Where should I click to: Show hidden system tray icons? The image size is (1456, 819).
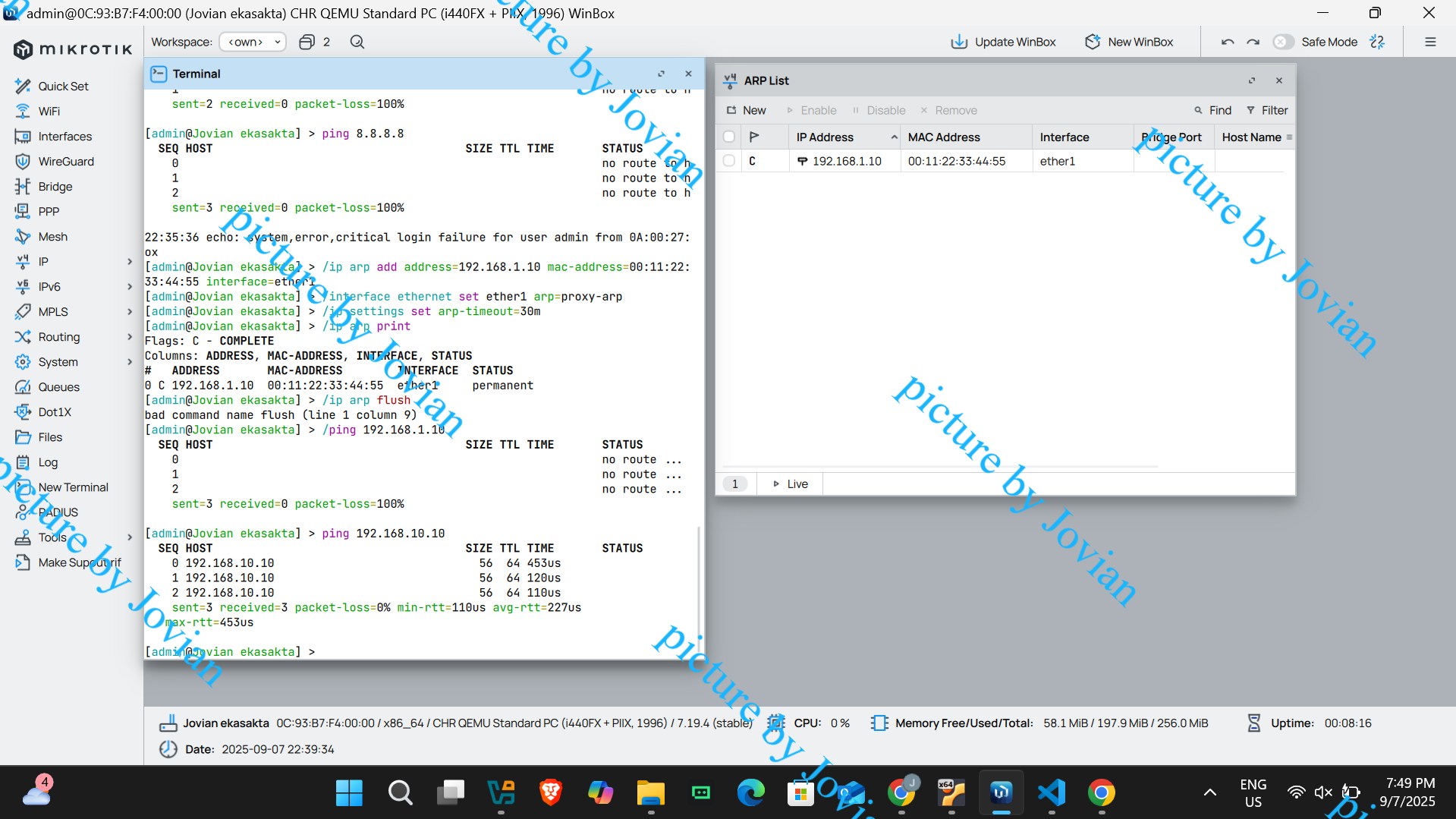point(1210,792)
